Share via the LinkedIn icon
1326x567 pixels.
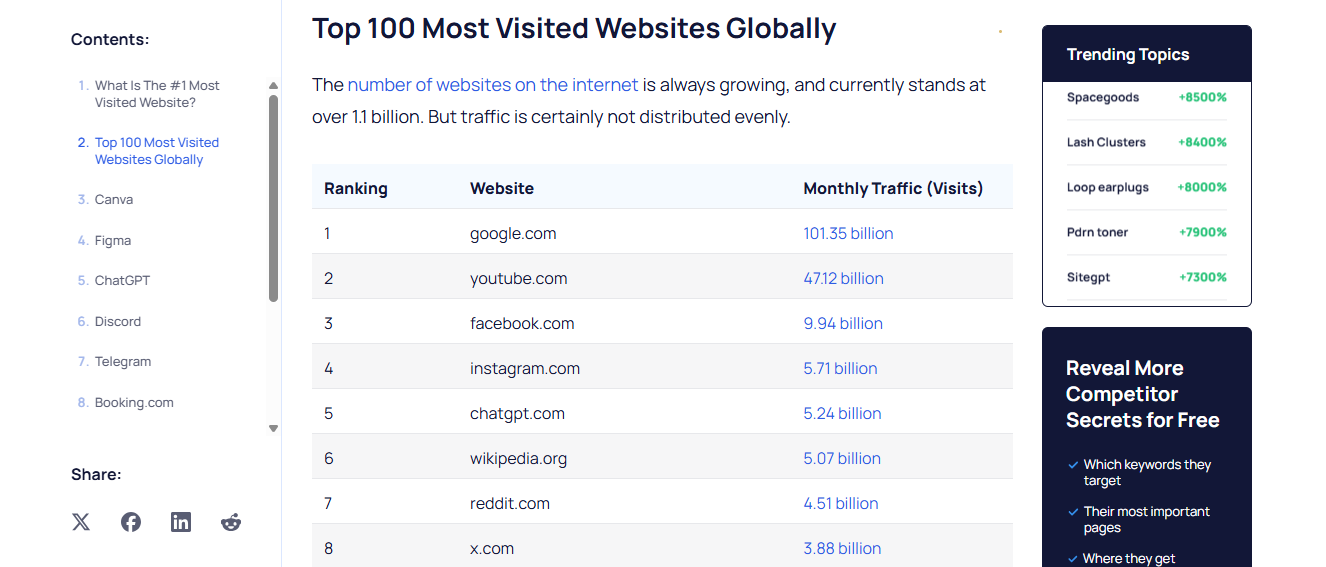pos(181,522)
